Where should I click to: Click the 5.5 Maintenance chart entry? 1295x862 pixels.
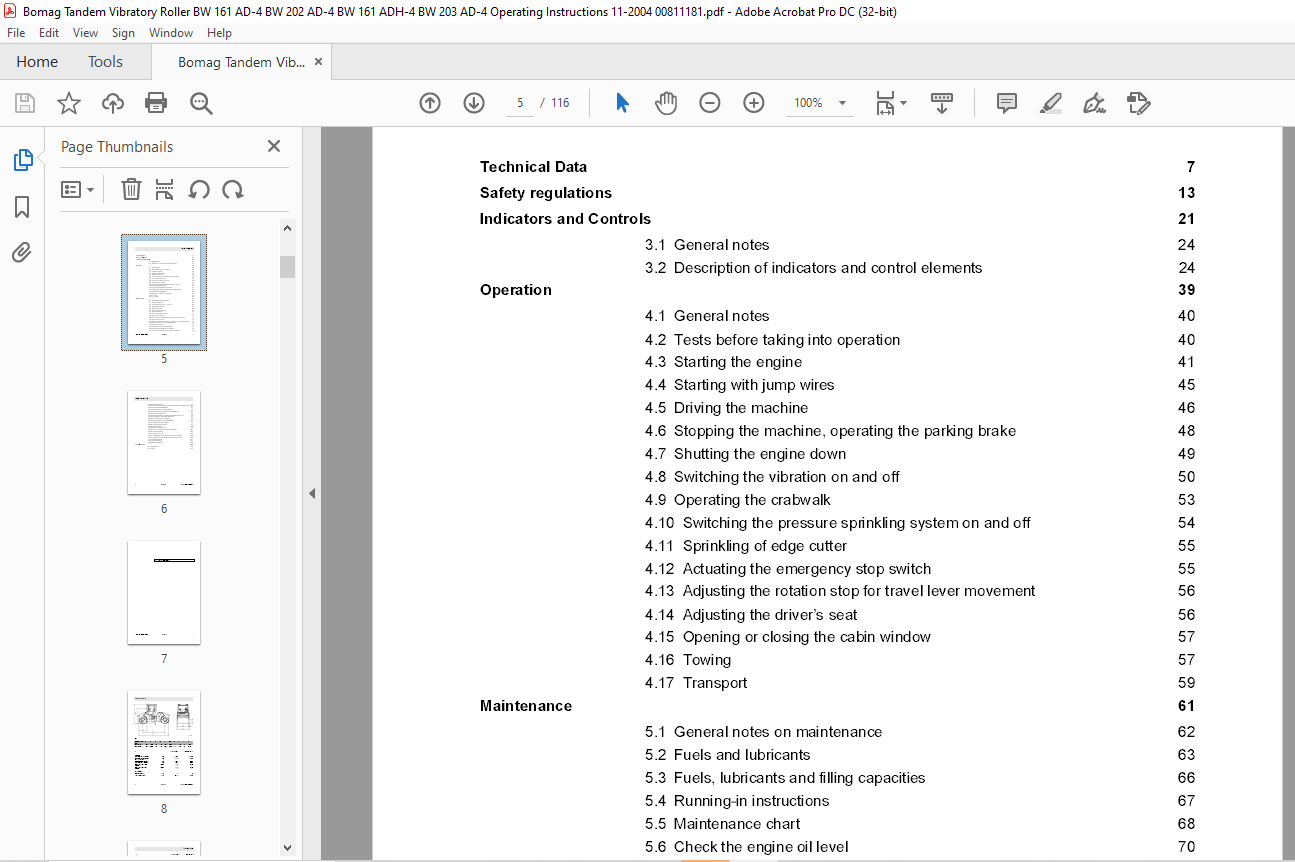[x=723, y=824]
